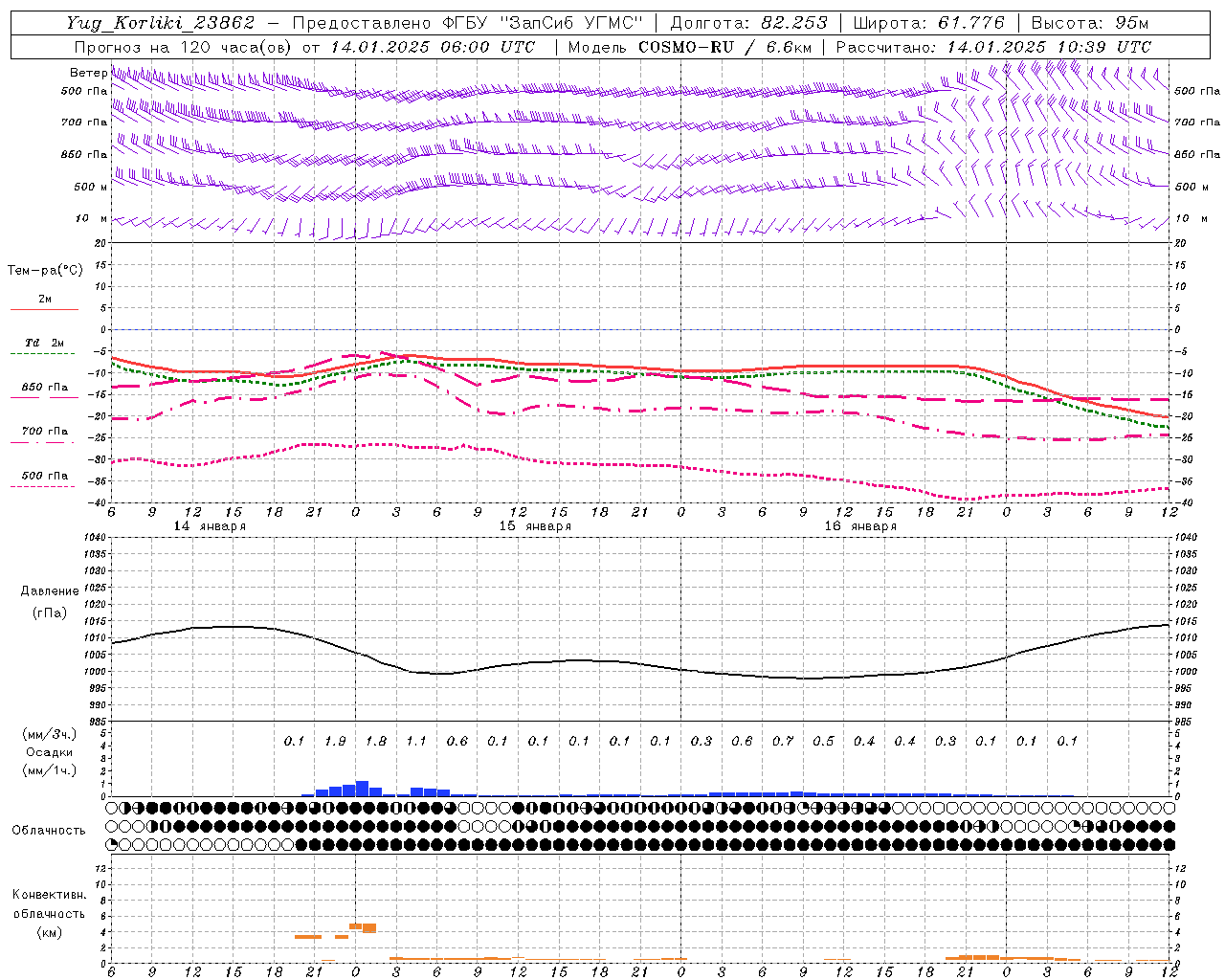
Task: Click the '700 гПа' legend entry under Тем-ра
Action: (x=45, y=432)
